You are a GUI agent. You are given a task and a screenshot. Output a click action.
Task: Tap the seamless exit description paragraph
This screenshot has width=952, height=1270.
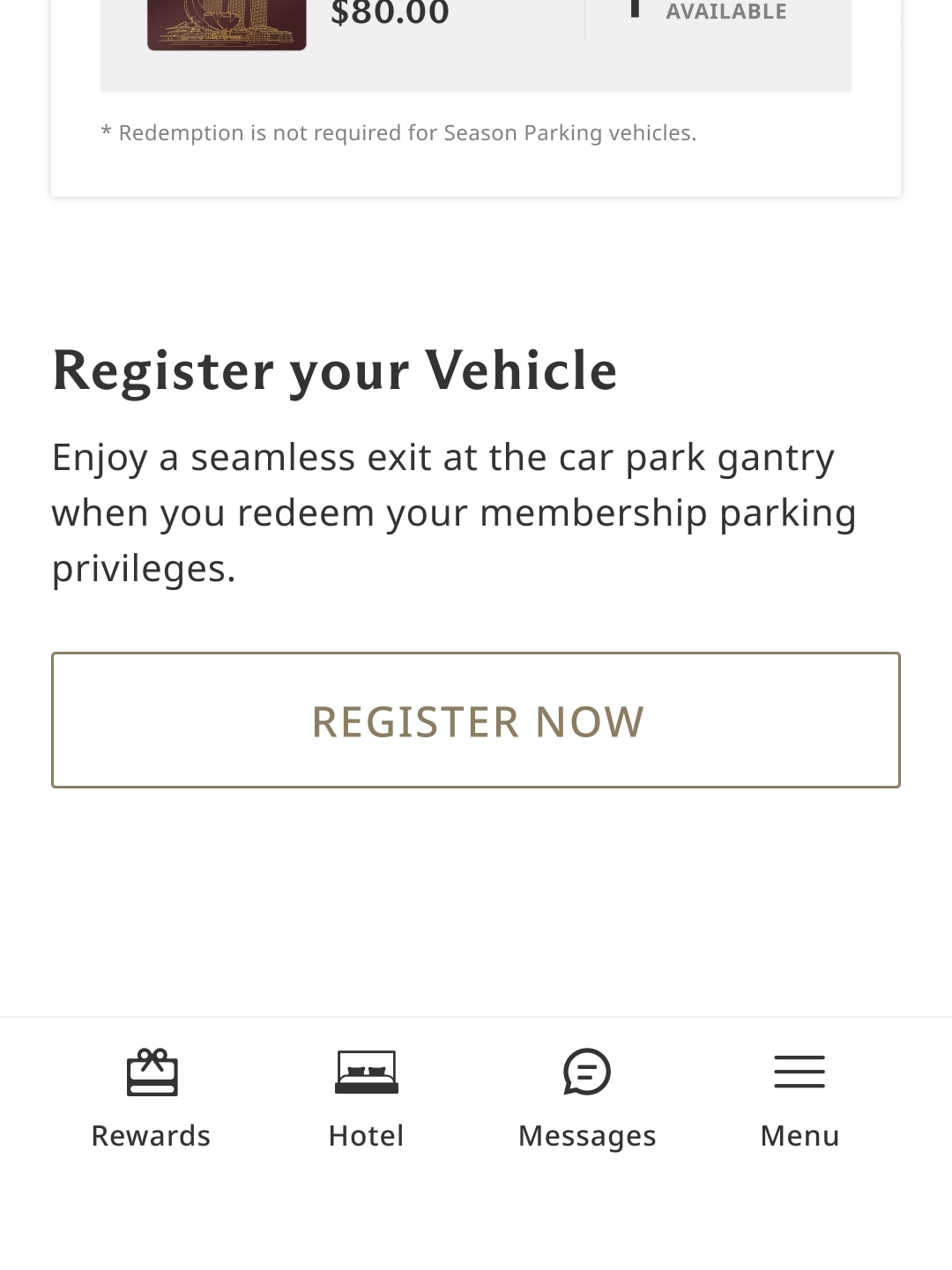pyautogui.click(x=454, y=512)
